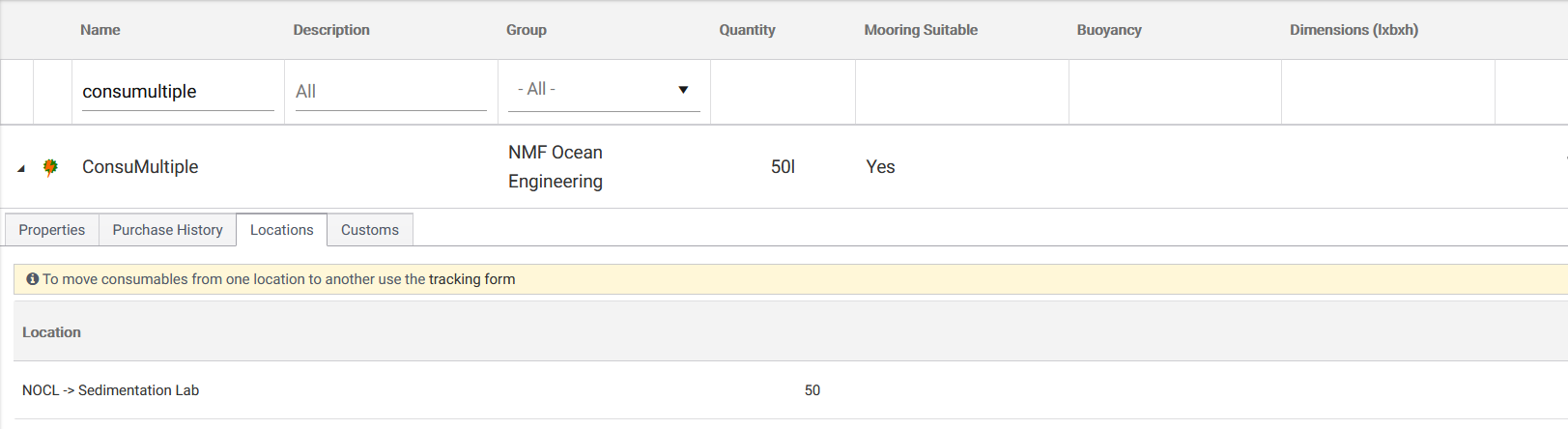Click the Buoyancy column header

pos(1109,30)
